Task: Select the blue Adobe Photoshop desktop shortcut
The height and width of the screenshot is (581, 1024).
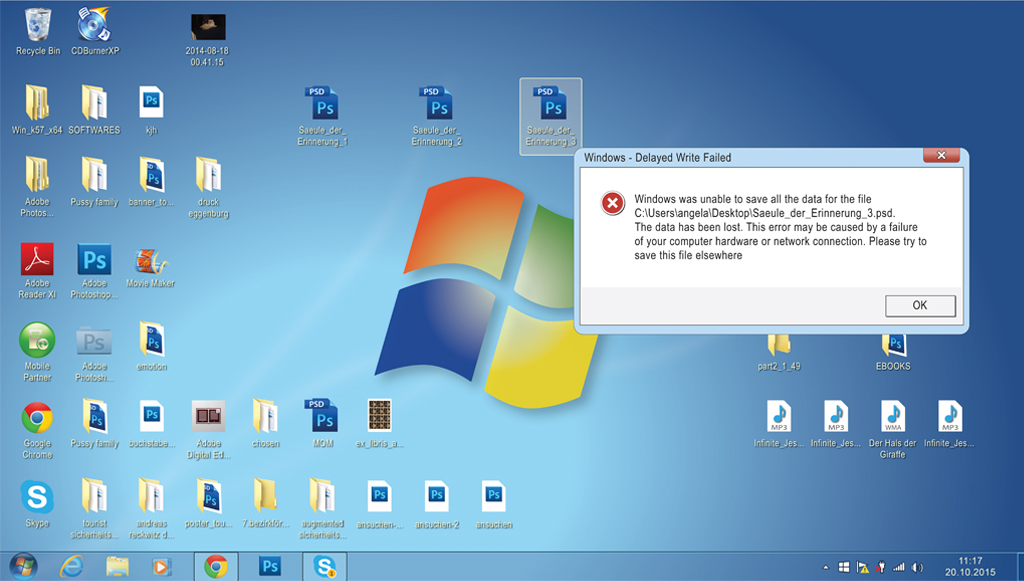Action: 95,271
